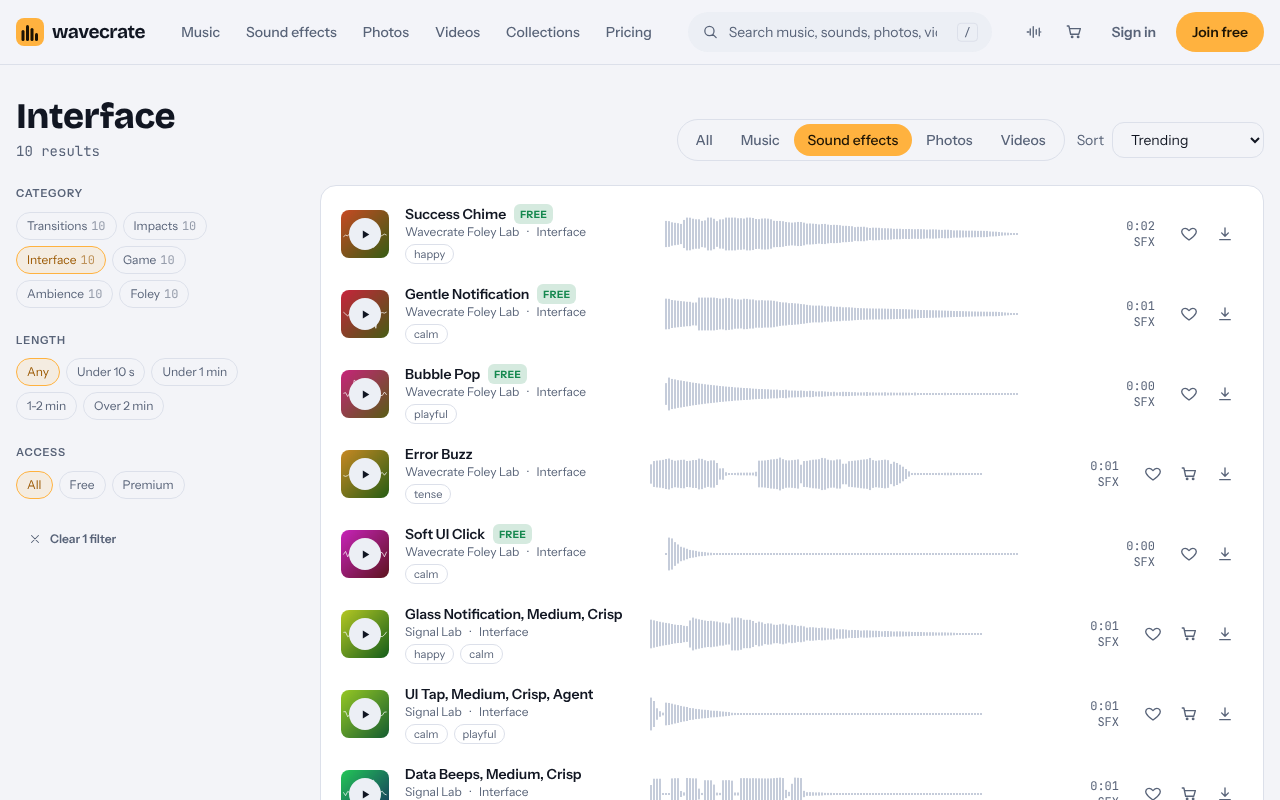Open the shopping cart in header
The width and height of the screenshot is (1280, 800).
1074,32
